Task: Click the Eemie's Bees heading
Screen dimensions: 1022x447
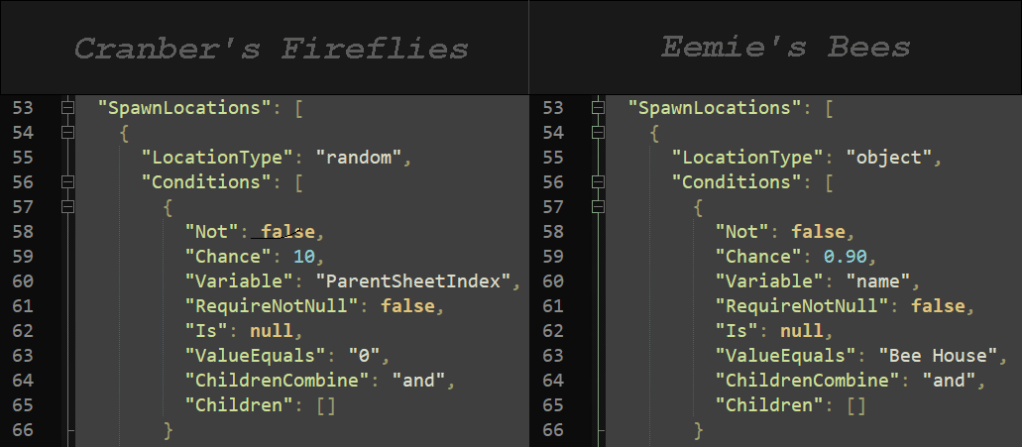Action: click(x=785, y=46)
